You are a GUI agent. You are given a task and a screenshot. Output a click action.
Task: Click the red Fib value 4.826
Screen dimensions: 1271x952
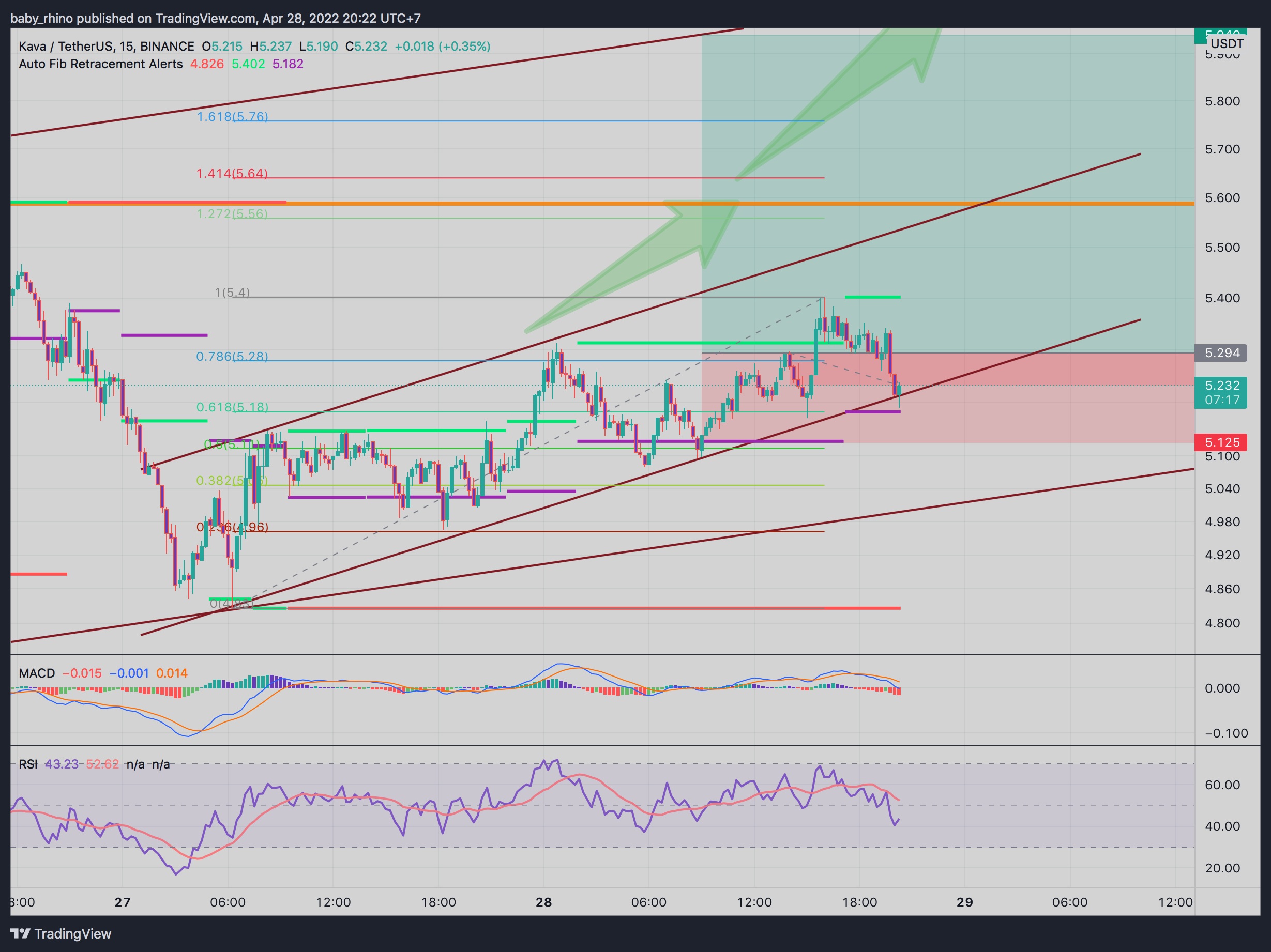(x=207, y=64)
